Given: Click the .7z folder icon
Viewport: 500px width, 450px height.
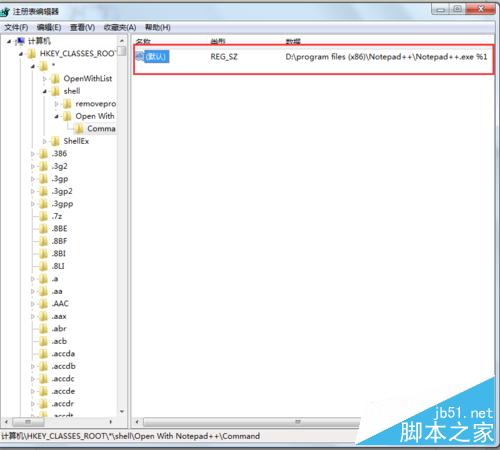Looking at the screenshot, I should point(43,216).
